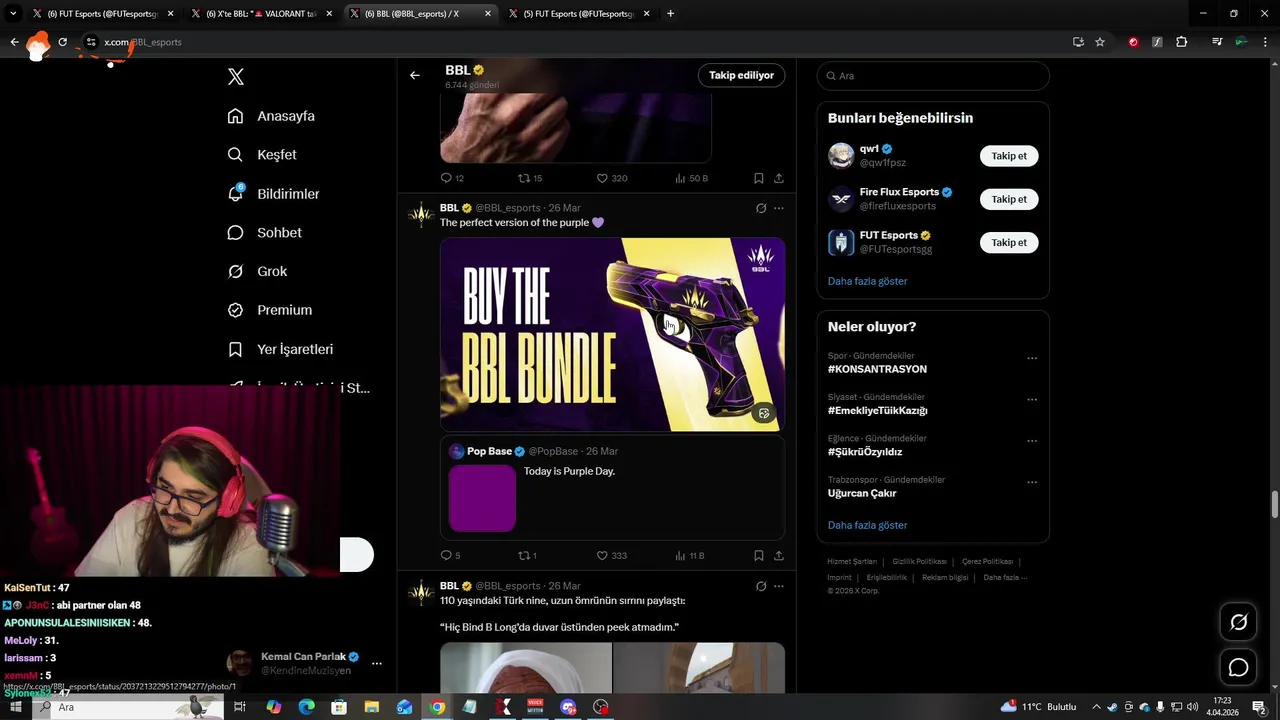Open more options for #KONSANTRASYON trend
The image size is (1280, 720).
[x=1032, y=358]
